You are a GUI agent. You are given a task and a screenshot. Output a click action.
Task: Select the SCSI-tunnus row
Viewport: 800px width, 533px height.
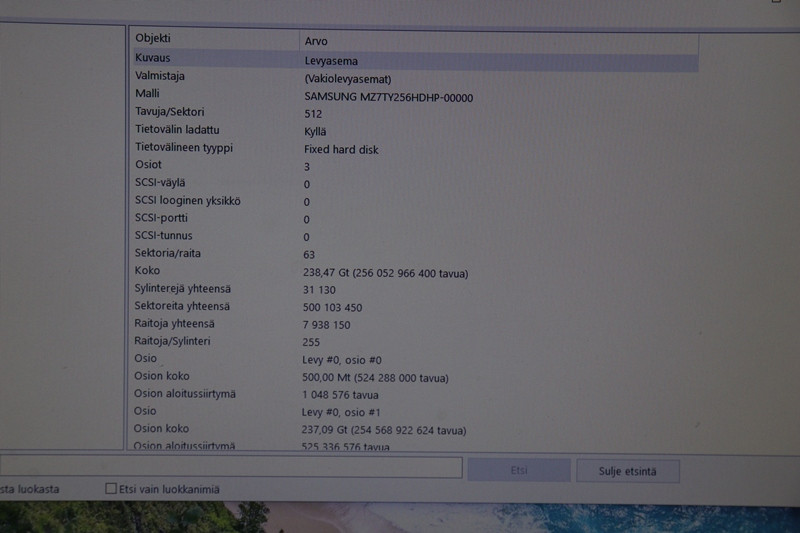point(415,236)
